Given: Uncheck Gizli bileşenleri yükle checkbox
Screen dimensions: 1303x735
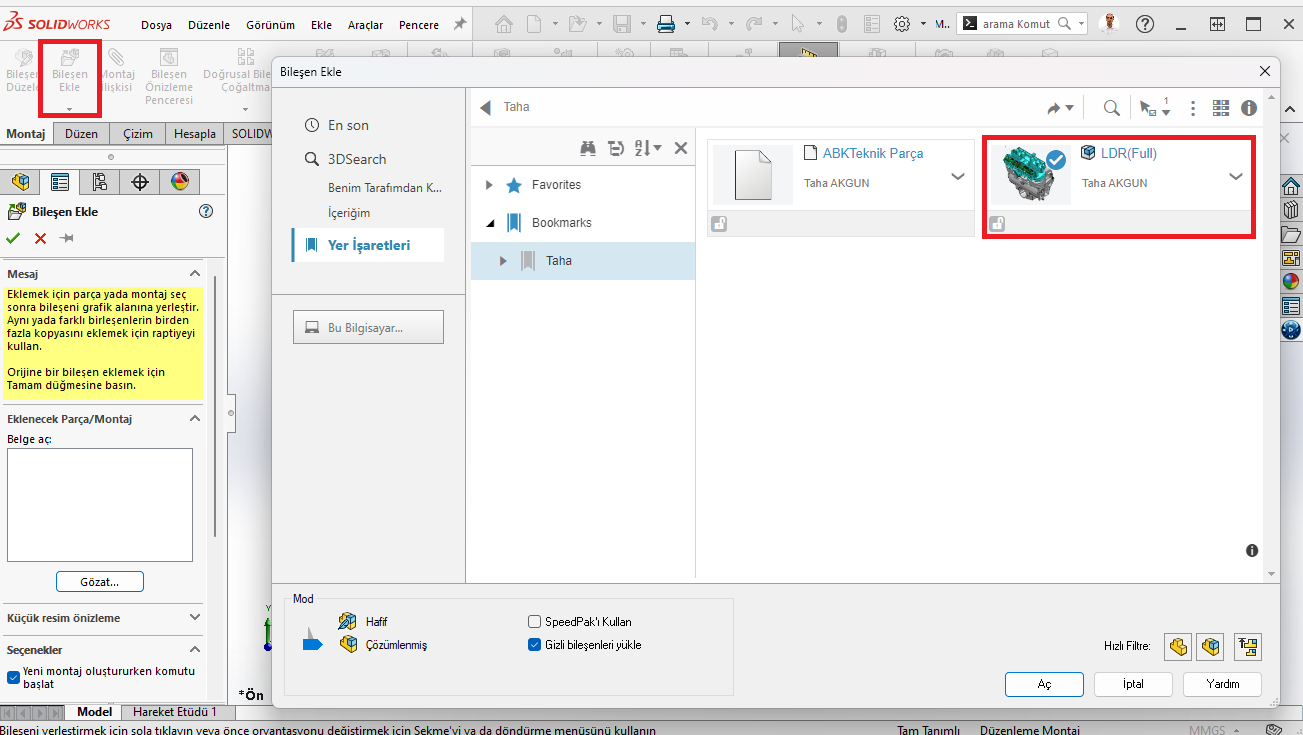Looking at the screenshot, I should (535, 645).
